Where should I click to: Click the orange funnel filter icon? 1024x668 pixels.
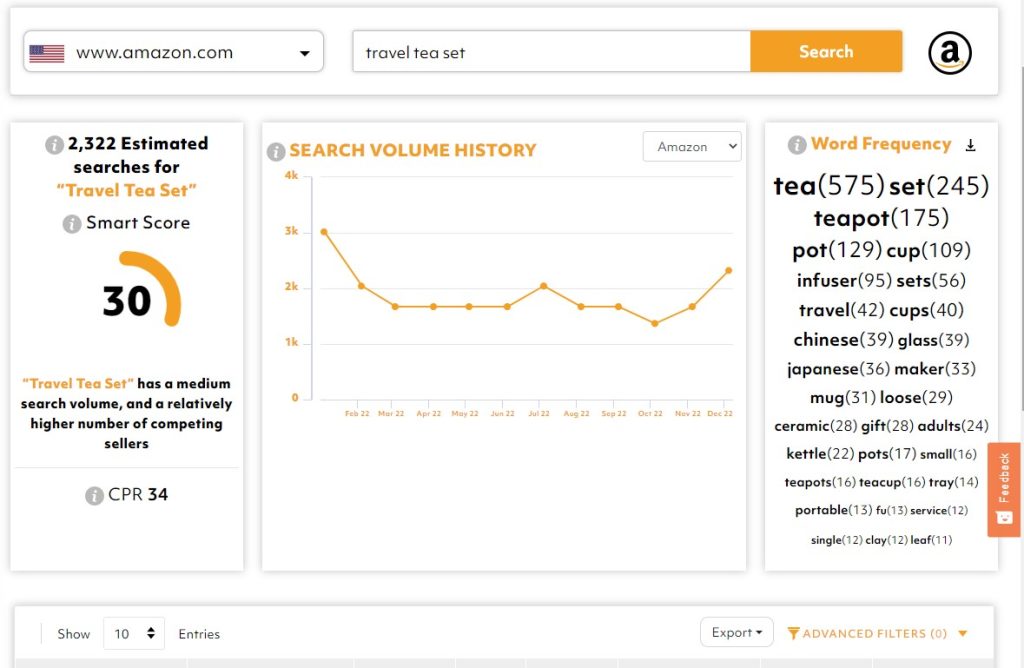coord(793,633)
